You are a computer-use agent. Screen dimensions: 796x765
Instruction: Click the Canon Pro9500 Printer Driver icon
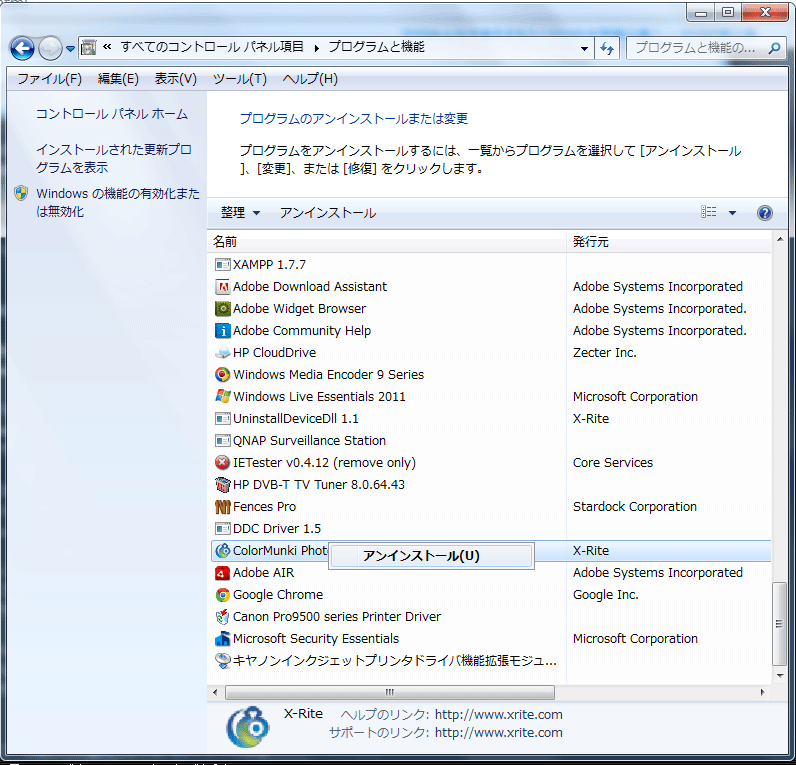[222, 617]
